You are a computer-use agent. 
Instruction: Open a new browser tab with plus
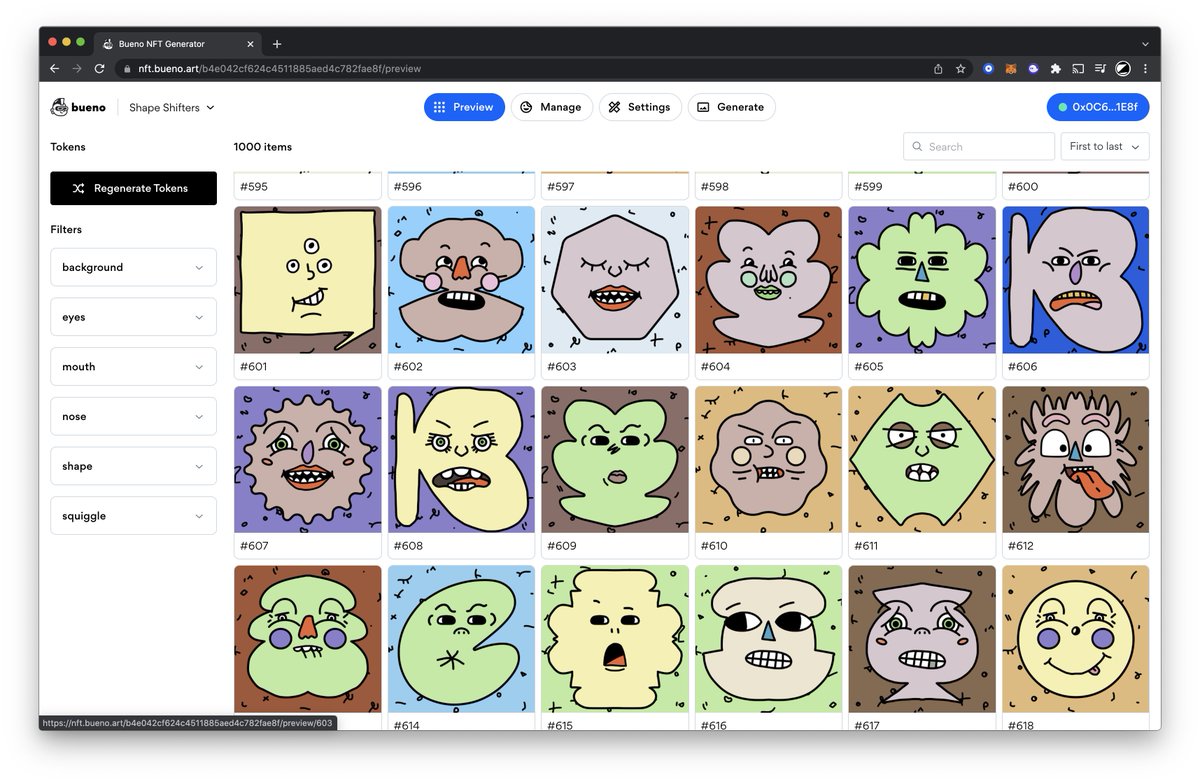click(x=277, y=44)
